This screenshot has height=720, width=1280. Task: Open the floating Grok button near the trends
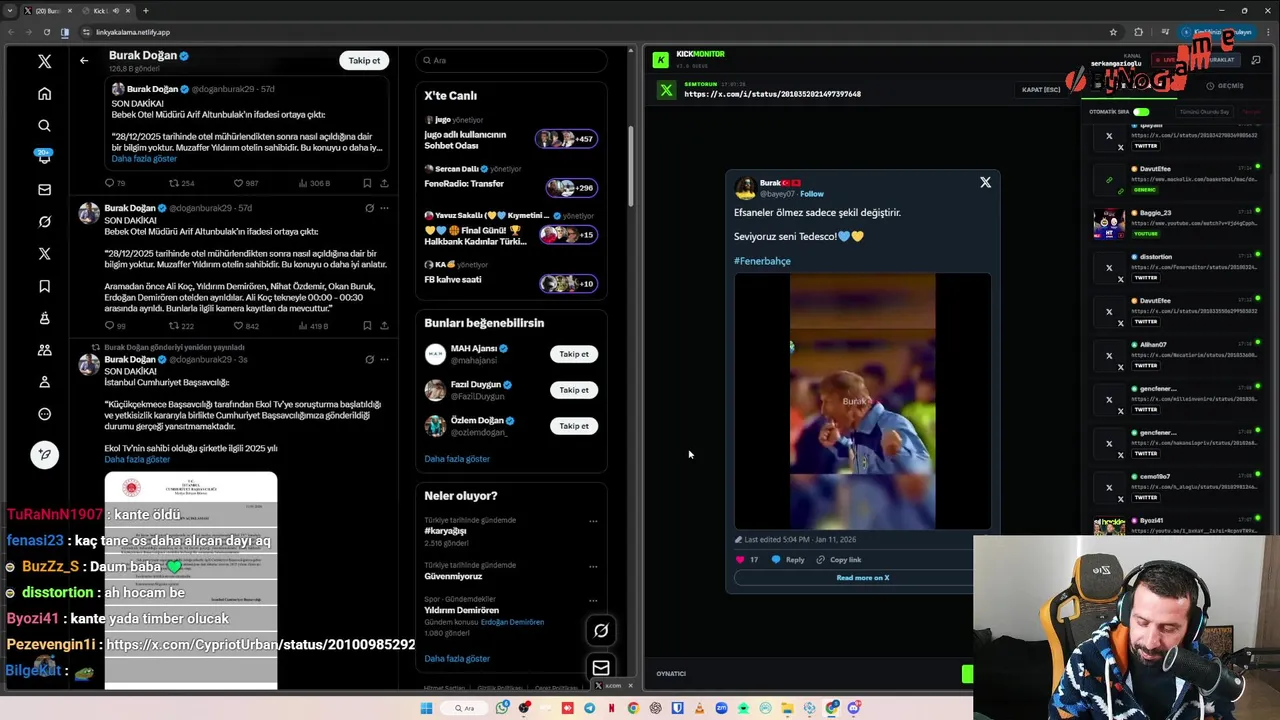[601, 631]
